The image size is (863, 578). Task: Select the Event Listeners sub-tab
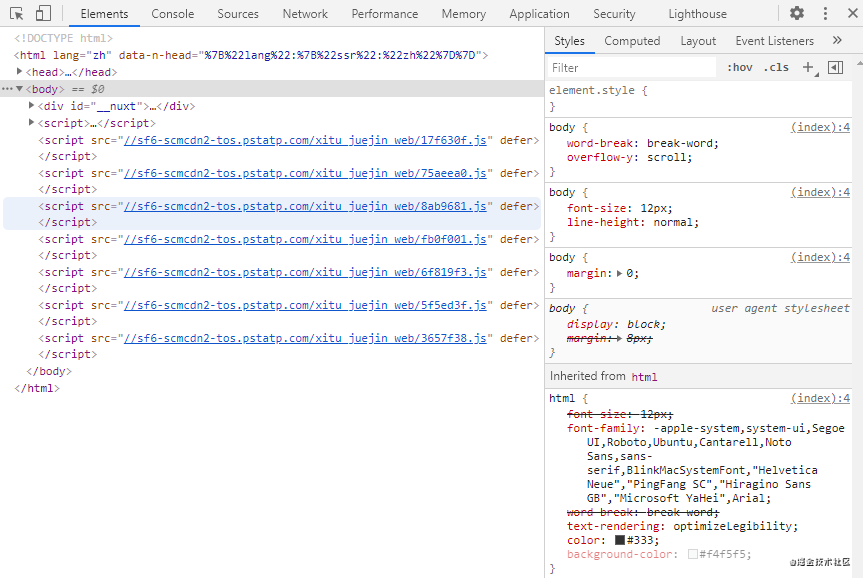774,41
